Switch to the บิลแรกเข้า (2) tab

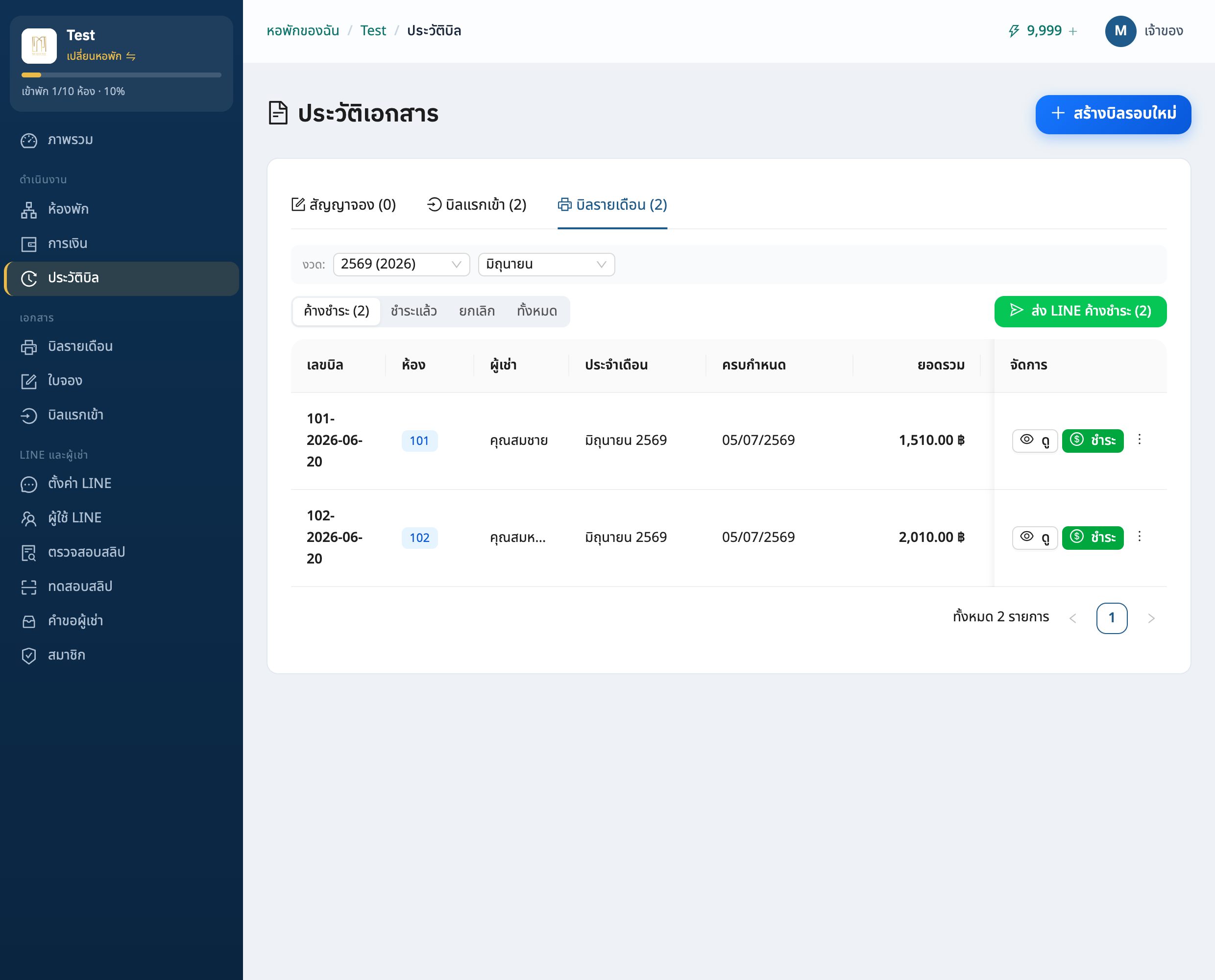coord(477,204)
